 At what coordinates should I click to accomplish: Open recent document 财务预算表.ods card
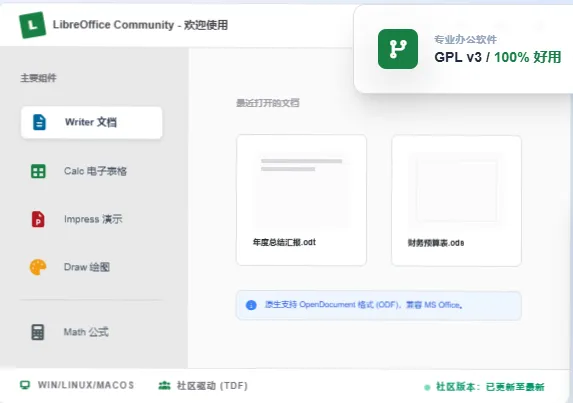click(x=456, y=201)
